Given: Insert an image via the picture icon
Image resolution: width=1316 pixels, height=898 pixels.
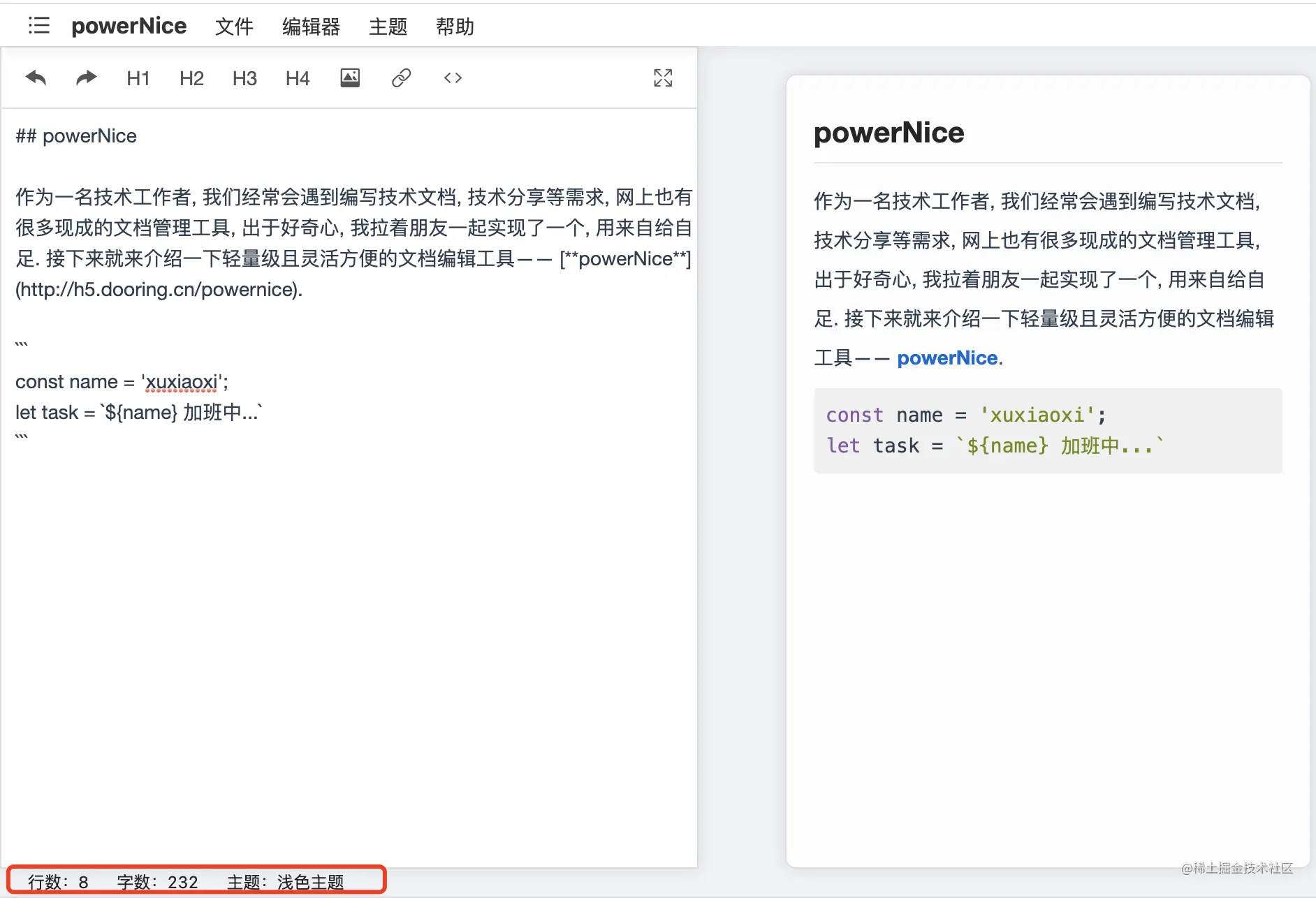Looking at the screenshot, I should point(350,78).
